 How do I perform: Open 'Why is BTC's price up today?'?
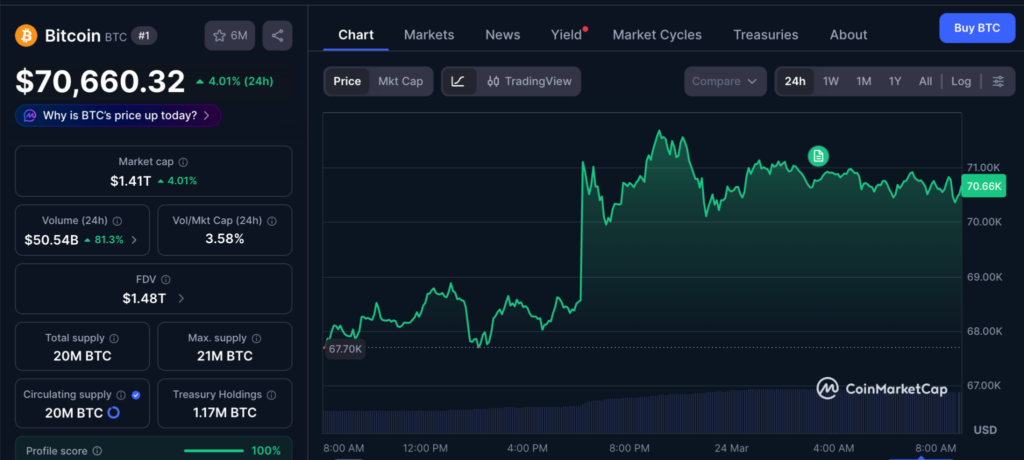pyautogui.click(x=118, y=116)
